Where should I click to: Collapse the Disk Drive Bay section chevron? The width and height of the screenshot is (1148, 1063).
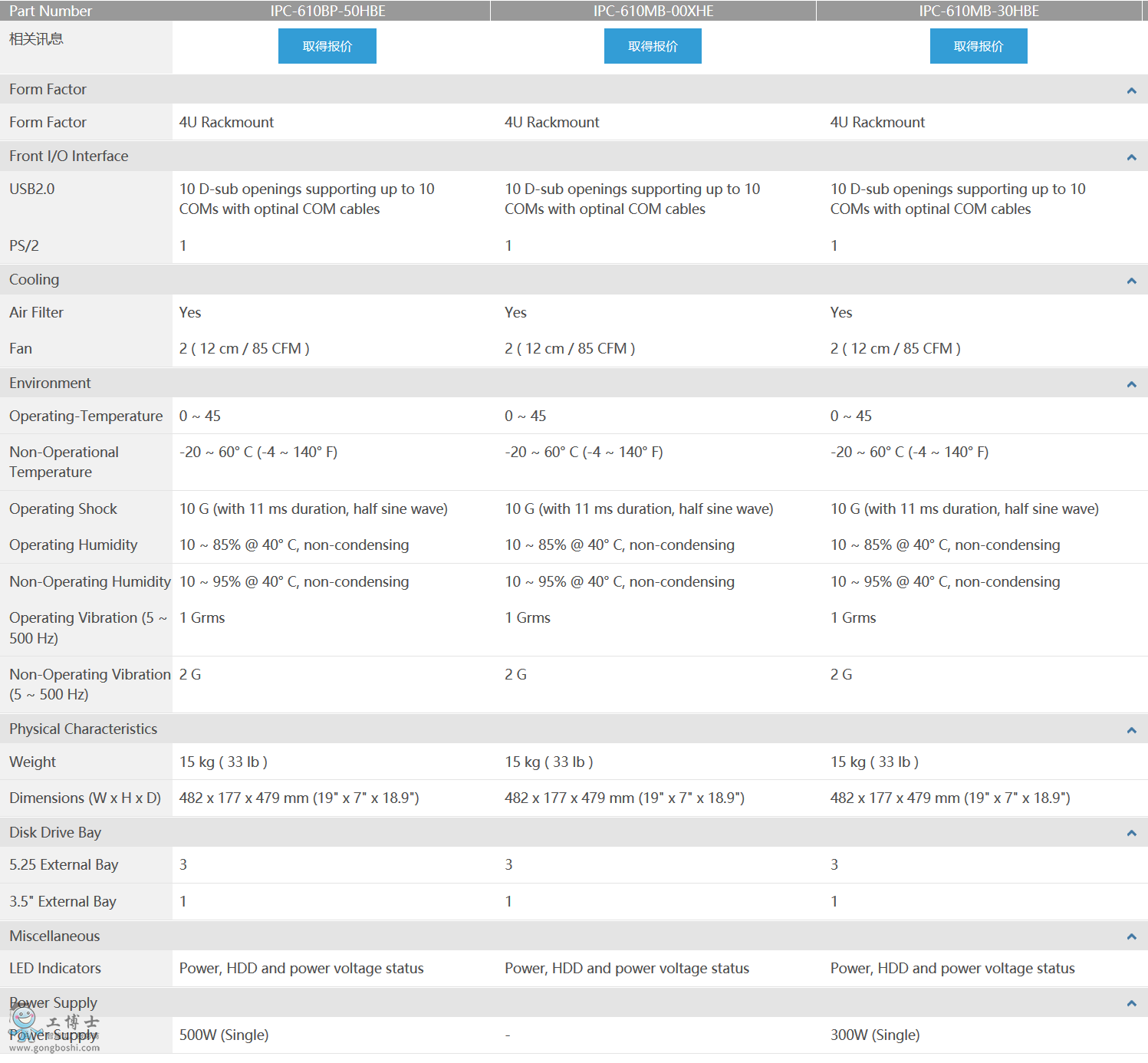click(x=1131, y=833)
